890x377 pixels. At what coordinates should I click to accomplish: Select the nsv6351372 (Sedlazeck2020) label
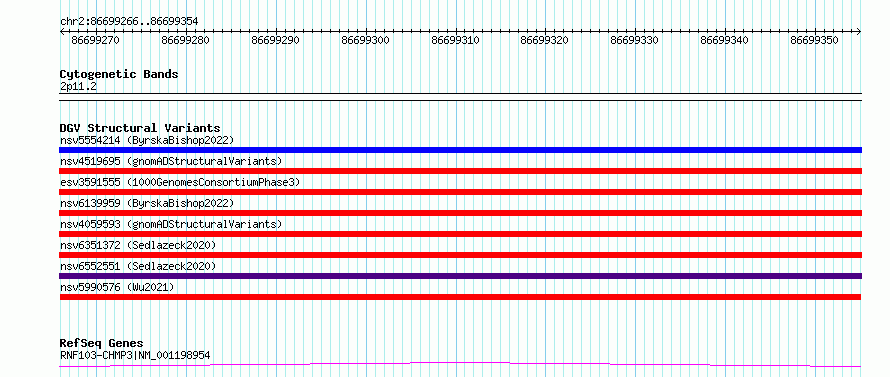(x=138, y=245)
